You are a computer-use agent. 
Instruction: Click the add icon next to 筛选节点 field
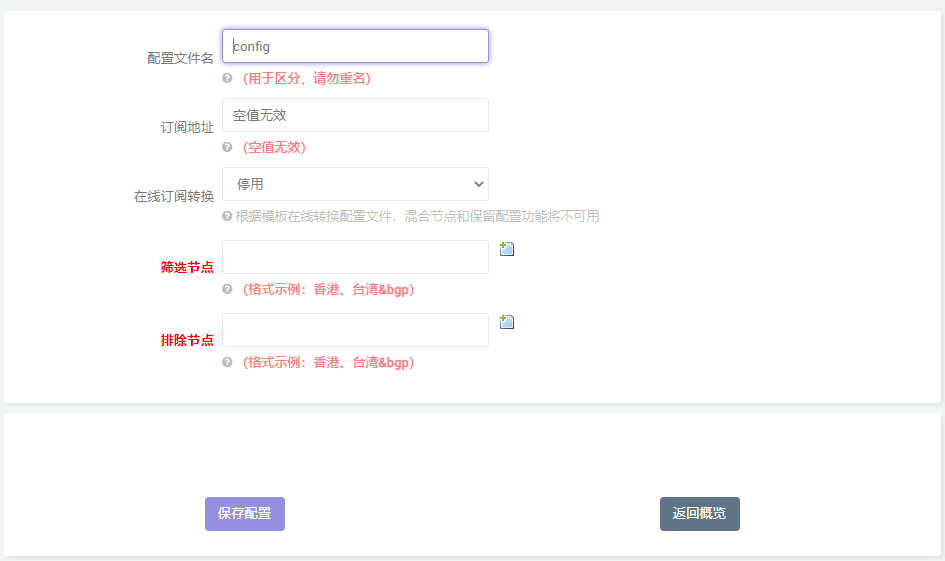tap(507, 249)
